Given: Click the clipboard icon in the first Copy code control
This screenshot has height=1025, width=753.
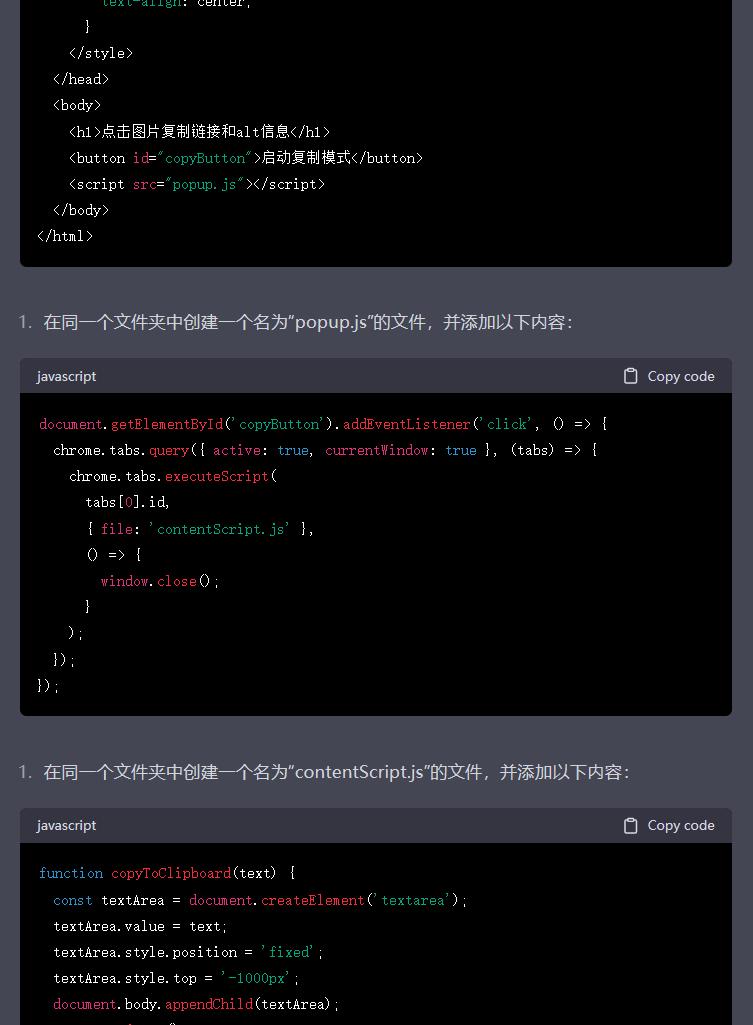Looking at the screenshot, I should (630, 376).
